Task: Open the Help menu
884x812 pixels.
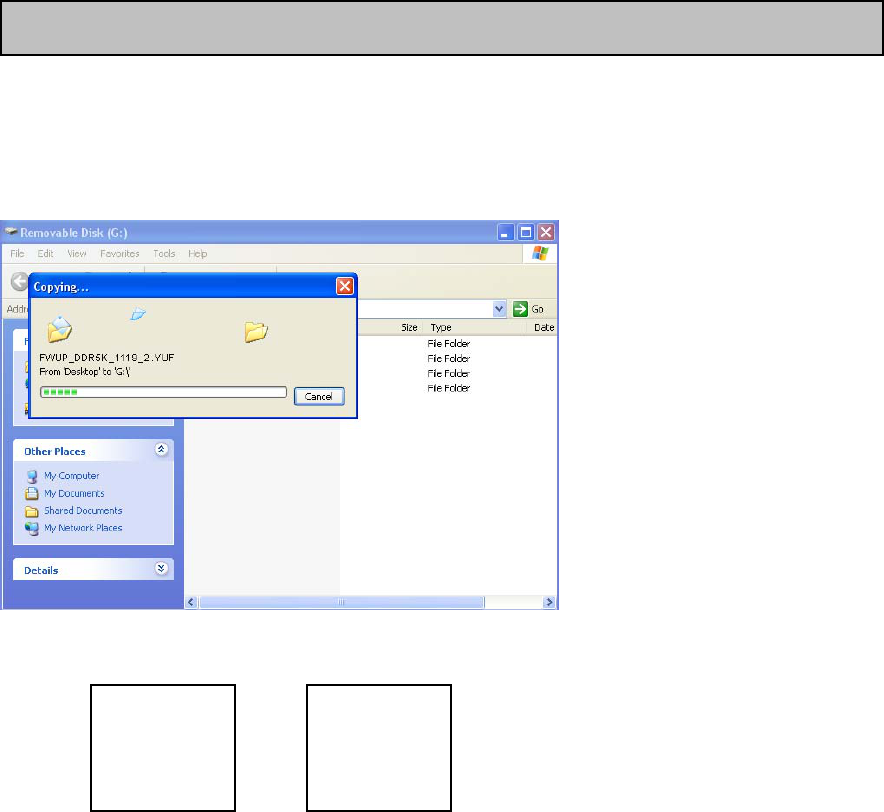Action: point(197,254)
